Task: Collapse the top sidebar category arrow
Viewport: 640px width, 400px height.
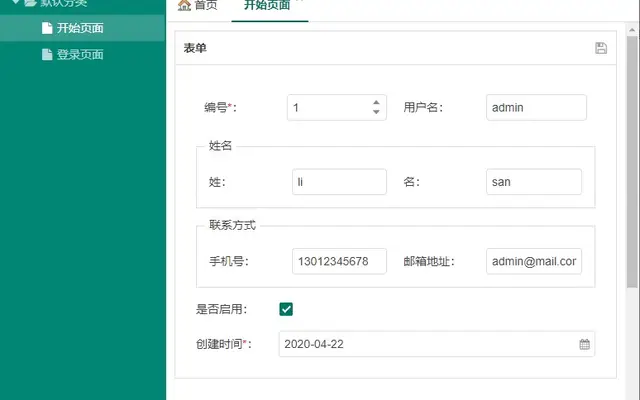Action: (x=16, y=2)
